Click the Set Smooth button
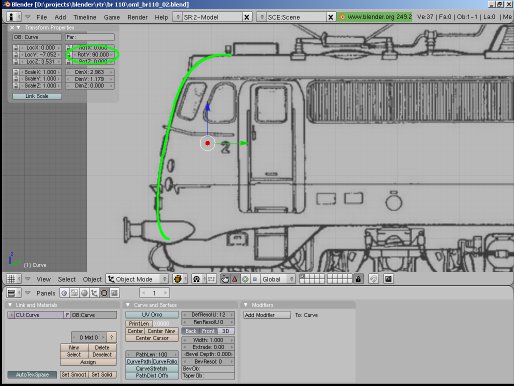This screenshot has width=514, height=386. pos(74,375)
